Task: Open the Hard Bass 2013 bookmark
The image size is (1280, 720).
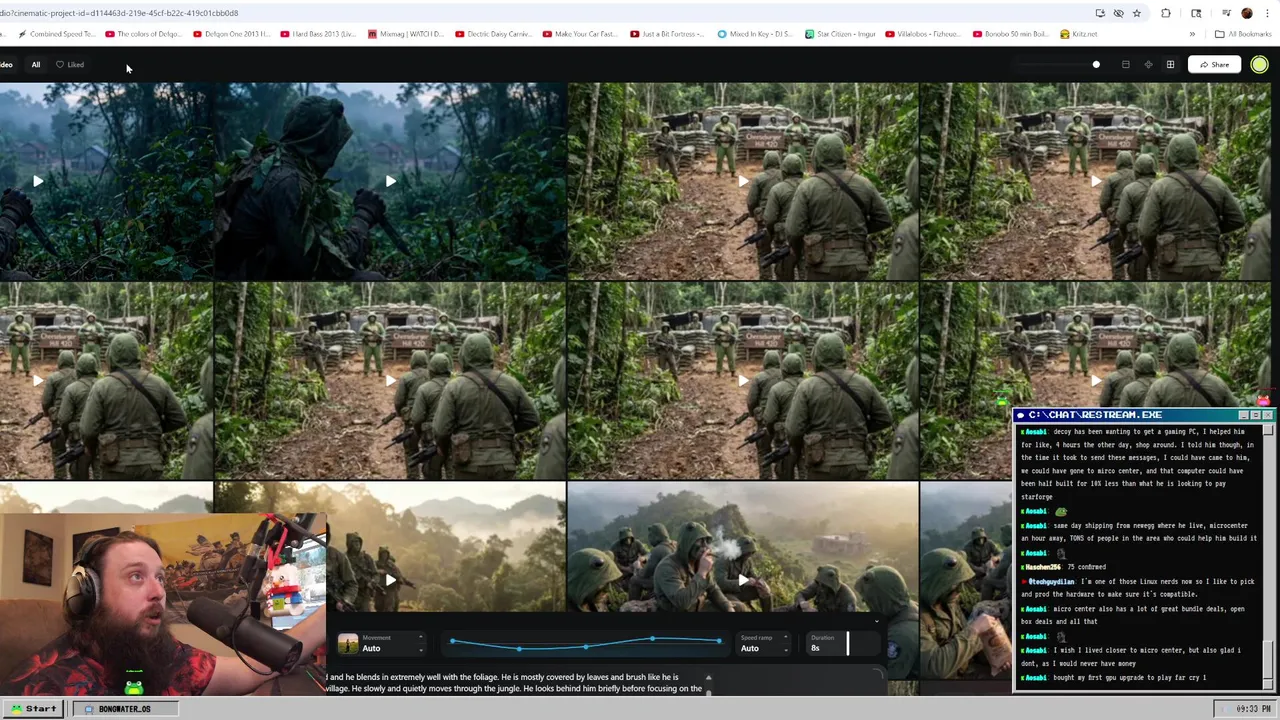Action: (318, 34)
